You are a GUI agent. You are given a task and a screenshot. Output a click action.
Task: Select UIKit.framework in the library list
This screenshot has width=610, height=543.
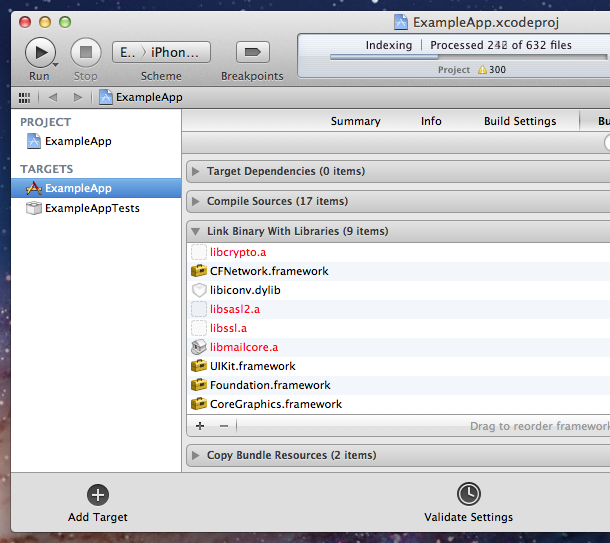point(399,366)
